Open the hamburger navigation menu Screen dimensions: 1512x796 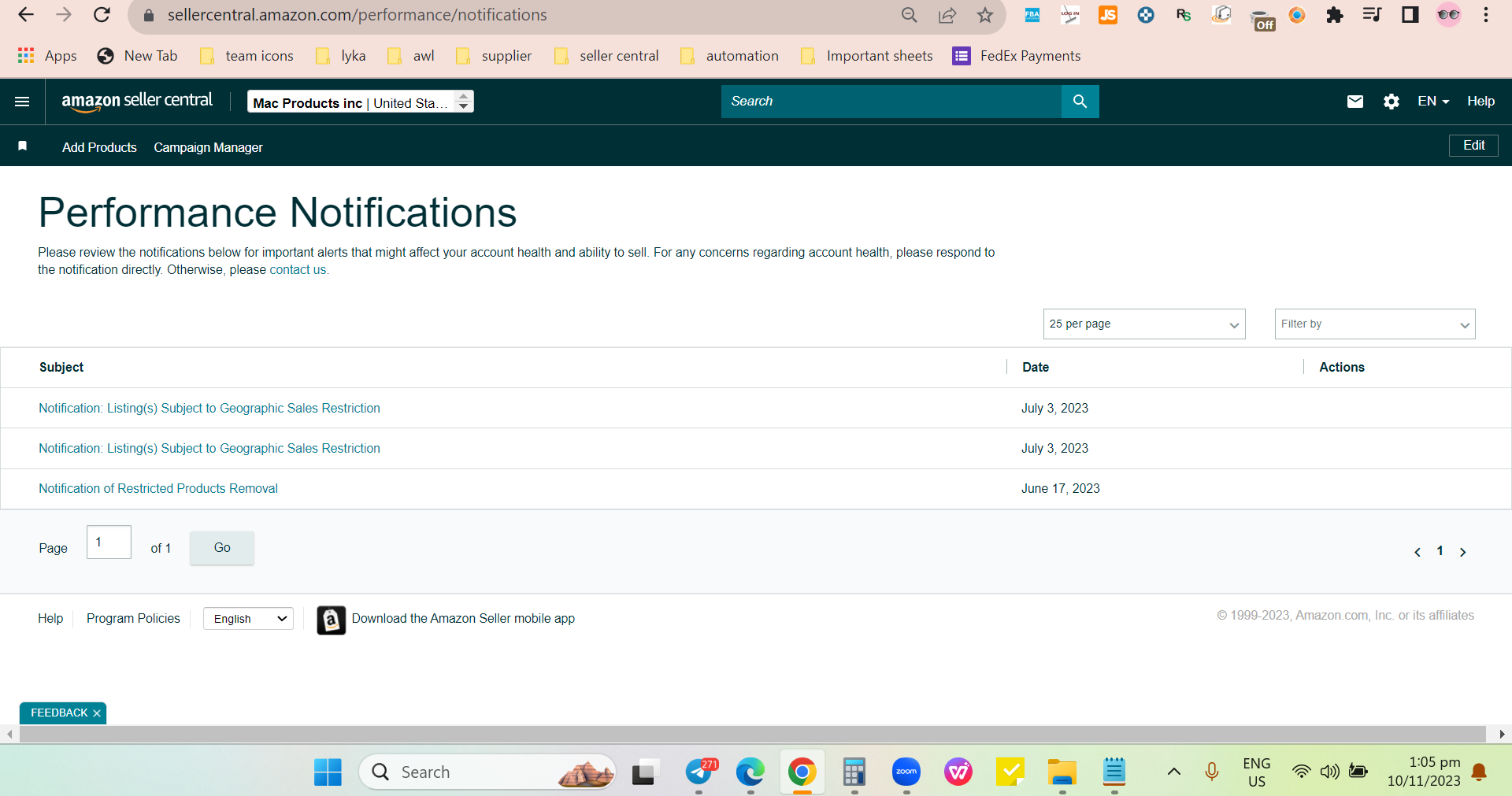pyautogui.click(x=22, y=102)
